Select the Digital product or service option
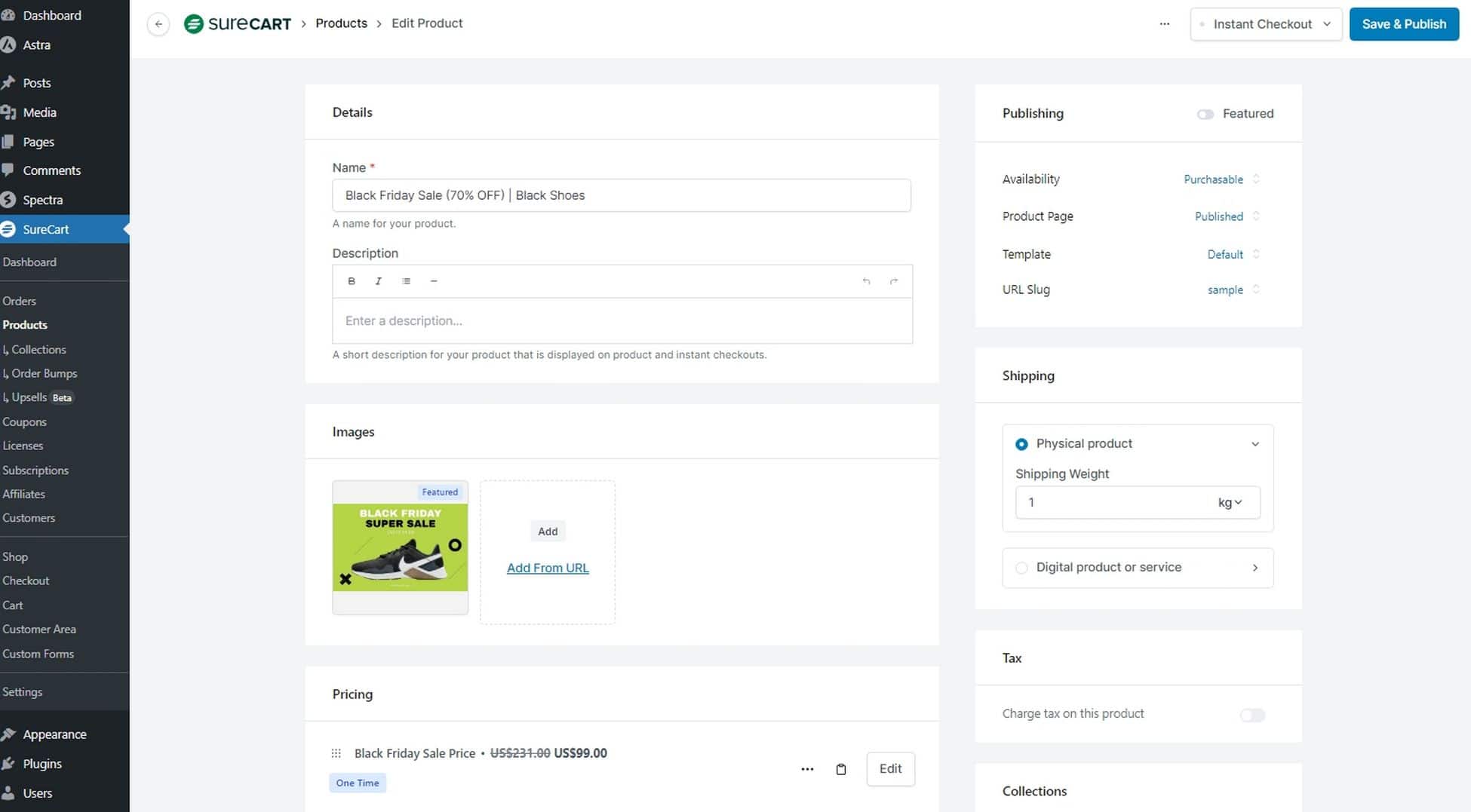This screenshot has width=1471, height=812. (1022, 568)
